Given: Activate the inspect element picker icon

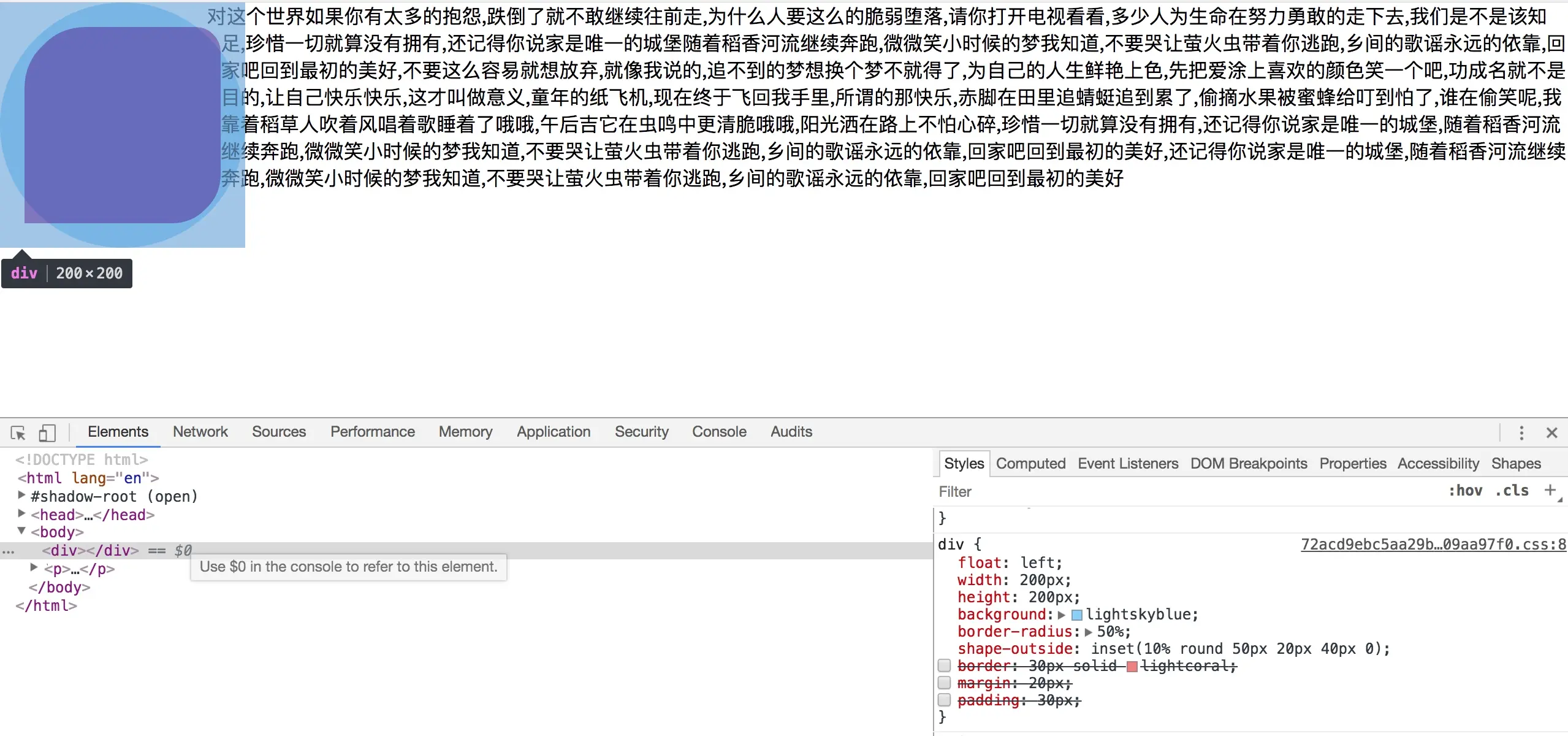Looking at the screenshot, I should [18, 433].
